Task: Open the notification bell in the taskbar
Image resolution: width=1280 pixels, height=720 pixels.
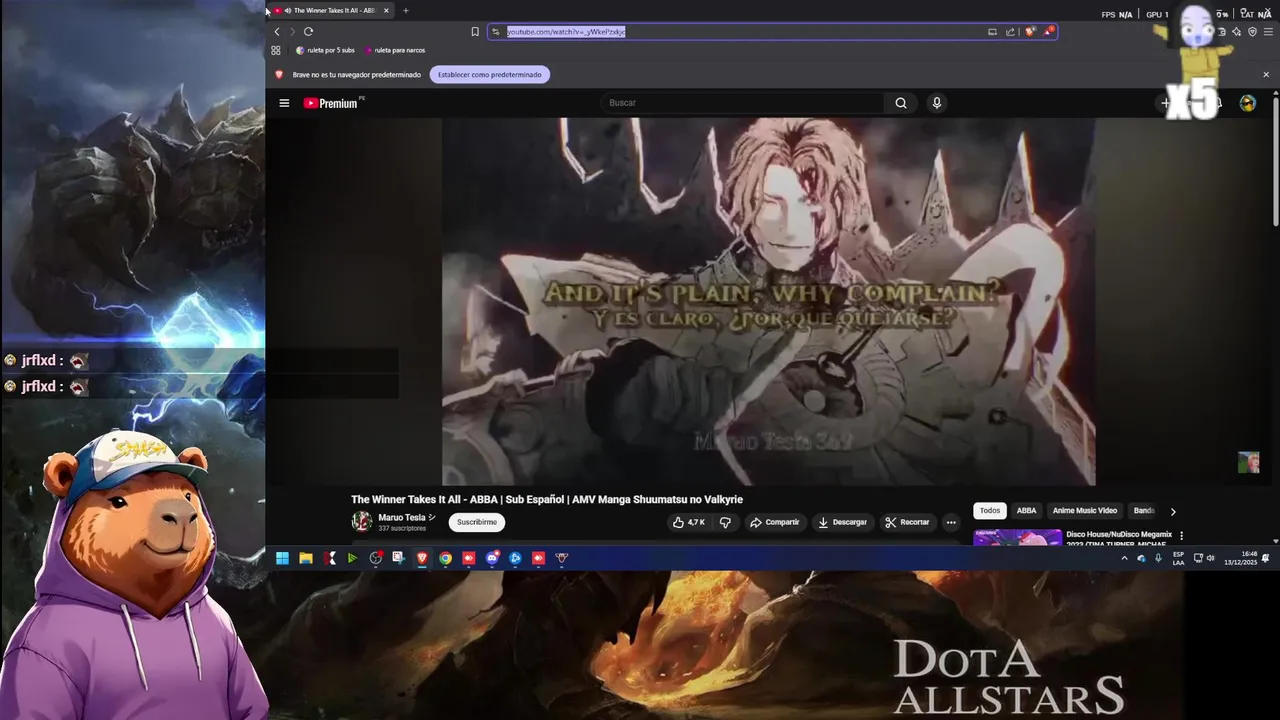Action: (1265, 558)
